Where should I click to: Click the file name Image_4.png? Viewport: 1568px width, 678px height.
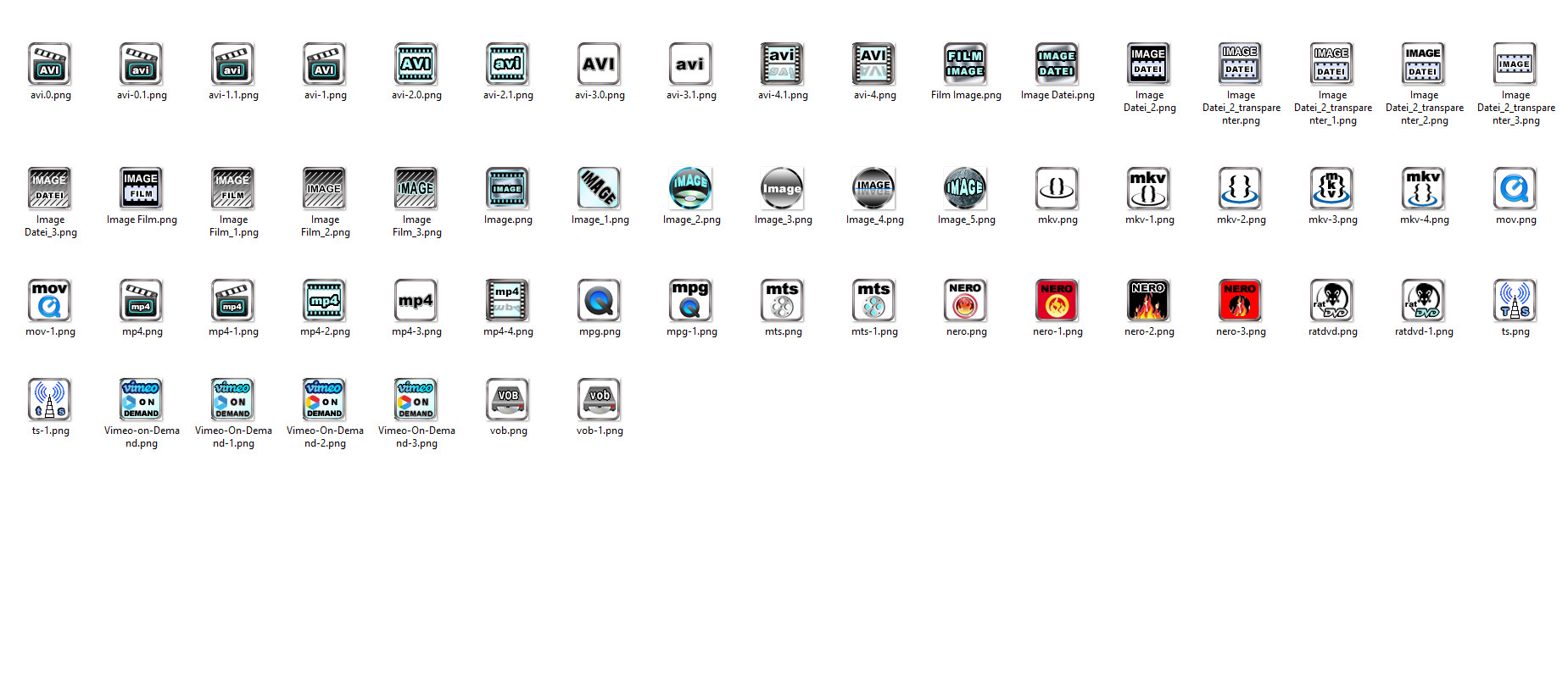875,220
